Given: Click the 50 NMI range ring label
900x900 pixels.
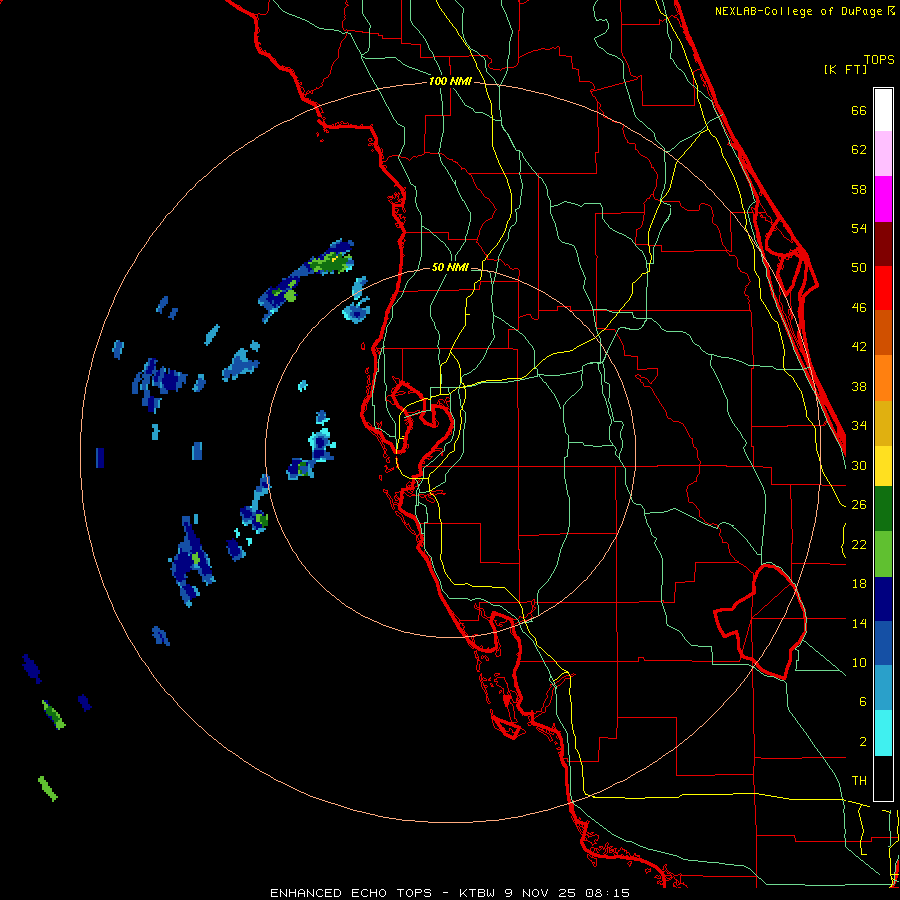Looking at the screenshot, I should 450,267.
